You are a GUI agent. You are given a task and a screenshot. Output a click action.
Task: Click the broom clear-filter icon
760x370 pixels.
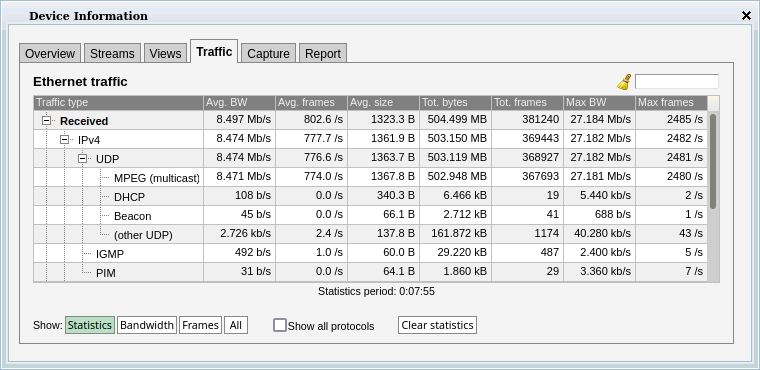(x=624, y=82)
